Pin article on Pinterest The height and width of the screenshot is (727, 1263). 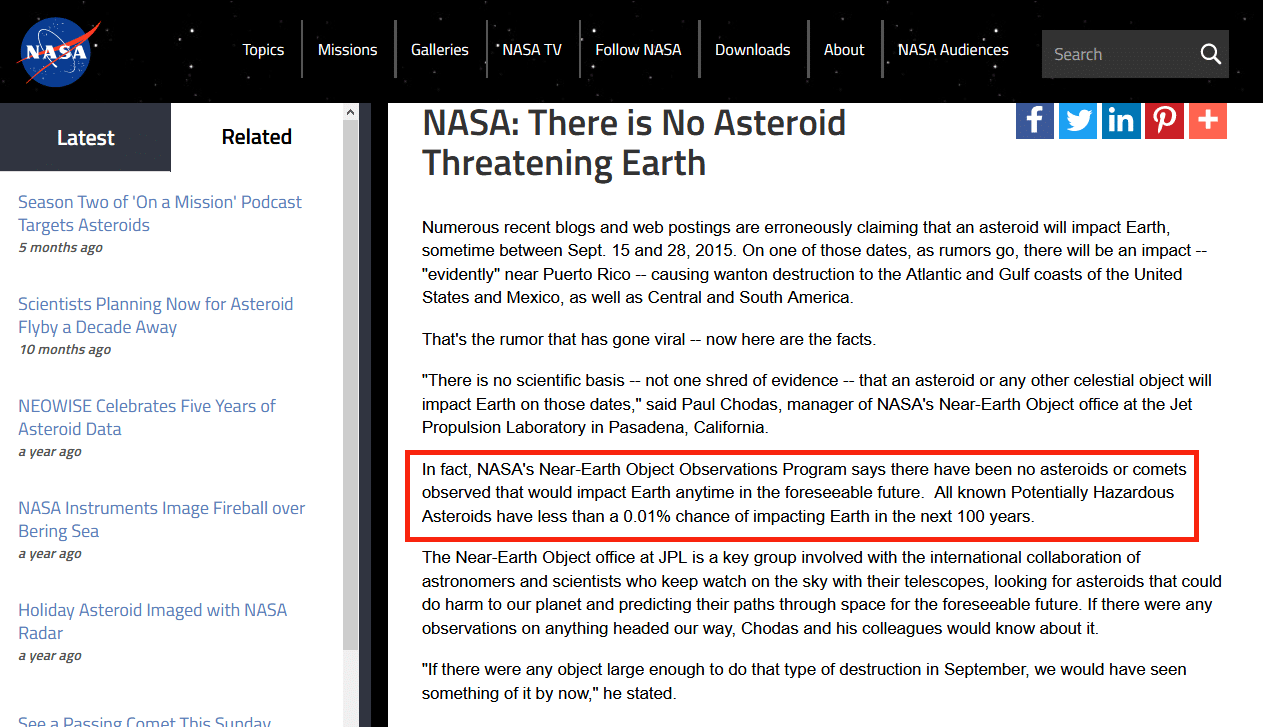[1164, 121]
